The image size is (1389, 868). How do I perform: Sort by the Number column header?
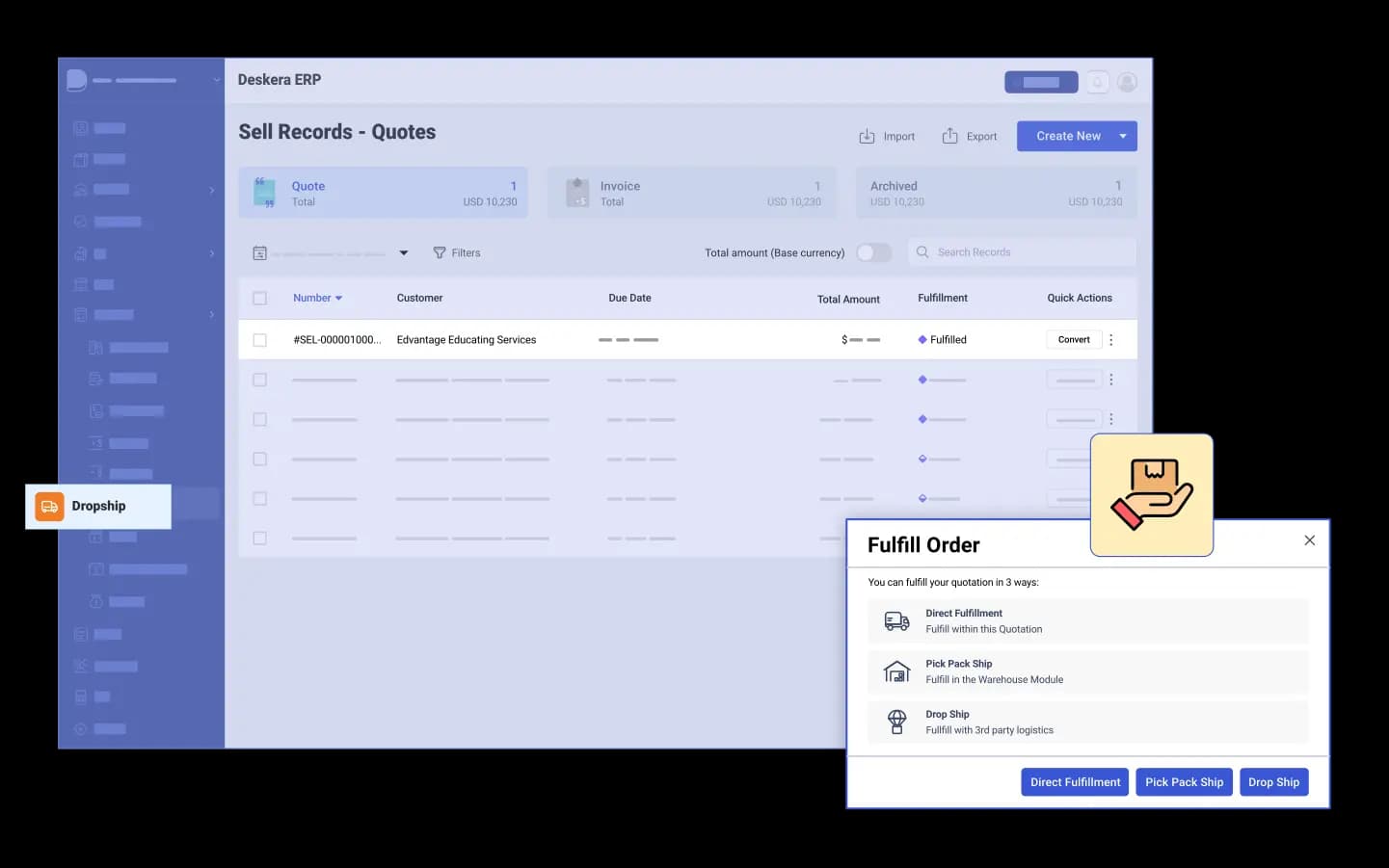[x=317, y=299]
